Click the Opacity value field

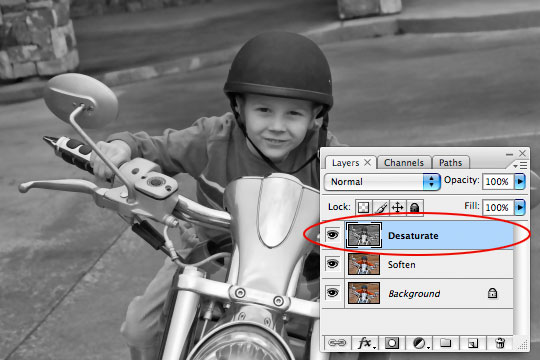[498, 181]
